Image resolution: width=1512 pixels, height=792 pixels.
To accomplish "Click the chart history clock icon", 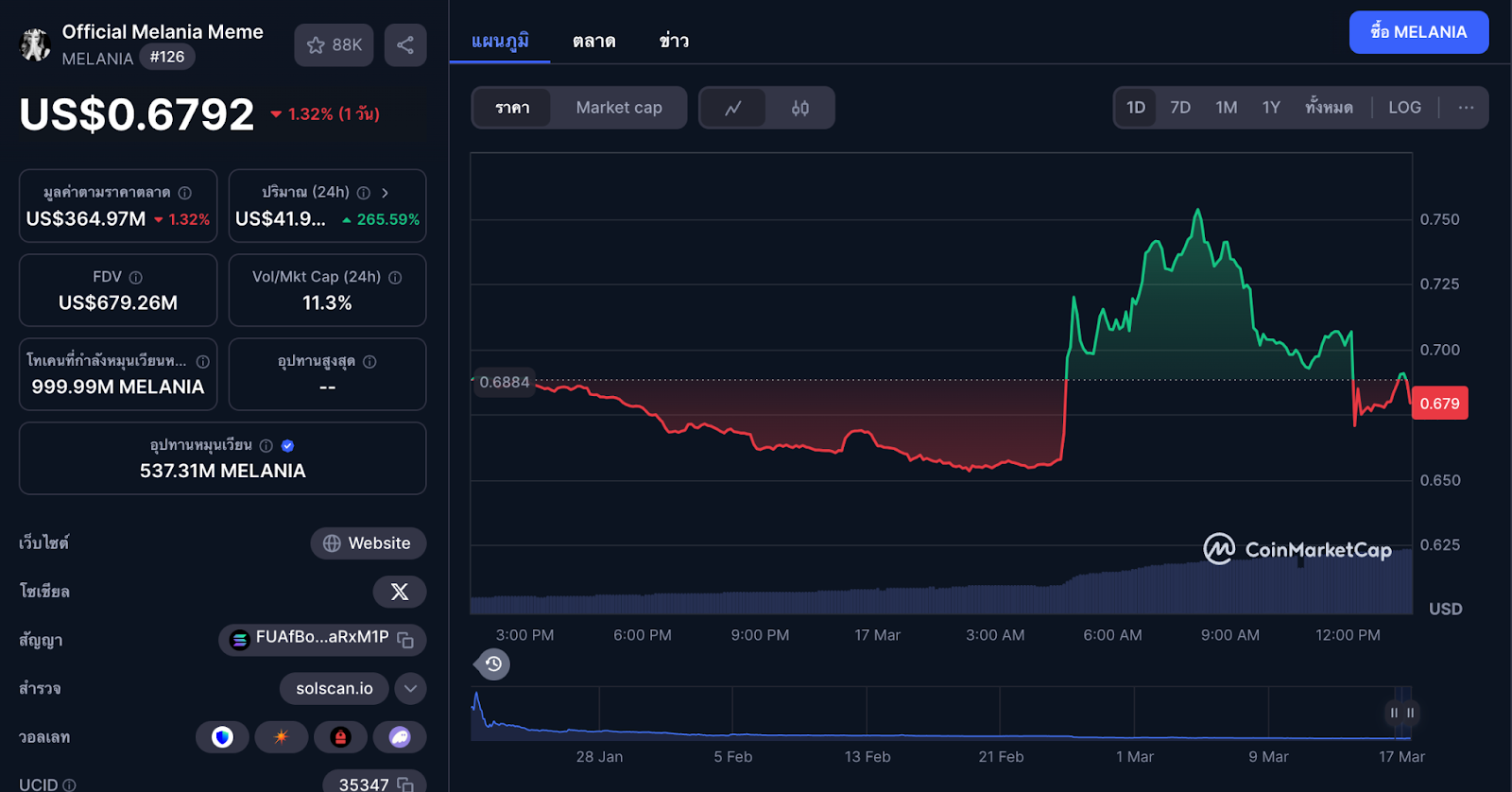I will pos(493,664).
